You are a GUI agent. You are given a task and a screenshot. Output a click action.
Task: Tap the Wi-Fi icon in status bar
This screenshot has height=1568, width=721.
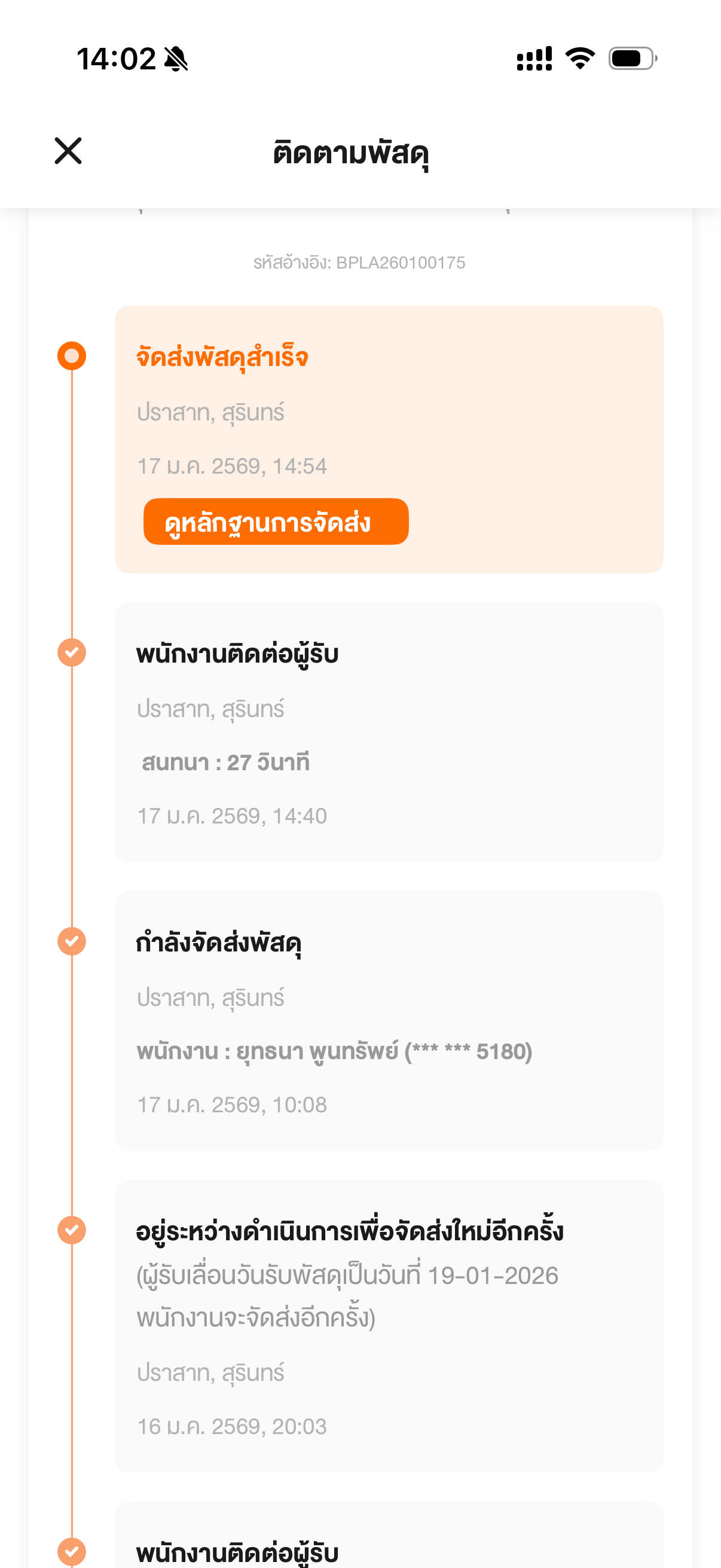point(580,59)
